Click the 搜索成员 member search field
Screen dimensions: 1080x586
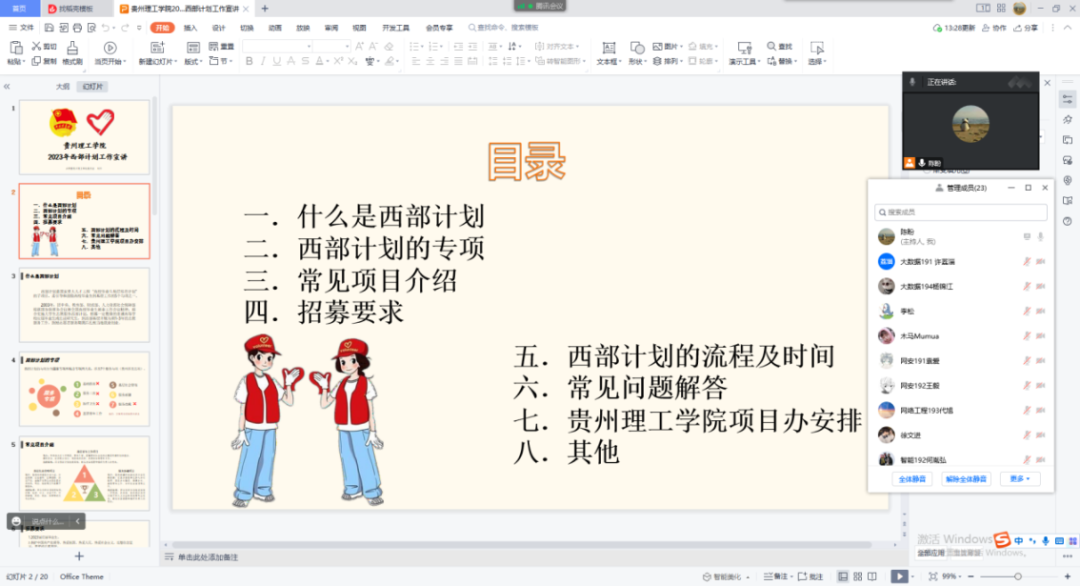pos(960,212)
